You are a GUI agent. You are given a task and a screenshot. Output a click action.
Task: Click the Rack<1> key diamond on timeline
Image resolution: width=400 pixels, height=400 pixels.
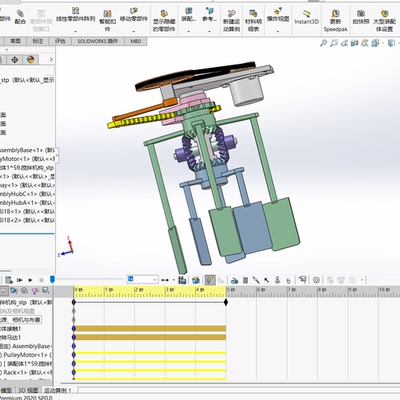pyautogui.click(x=74, y=372)
